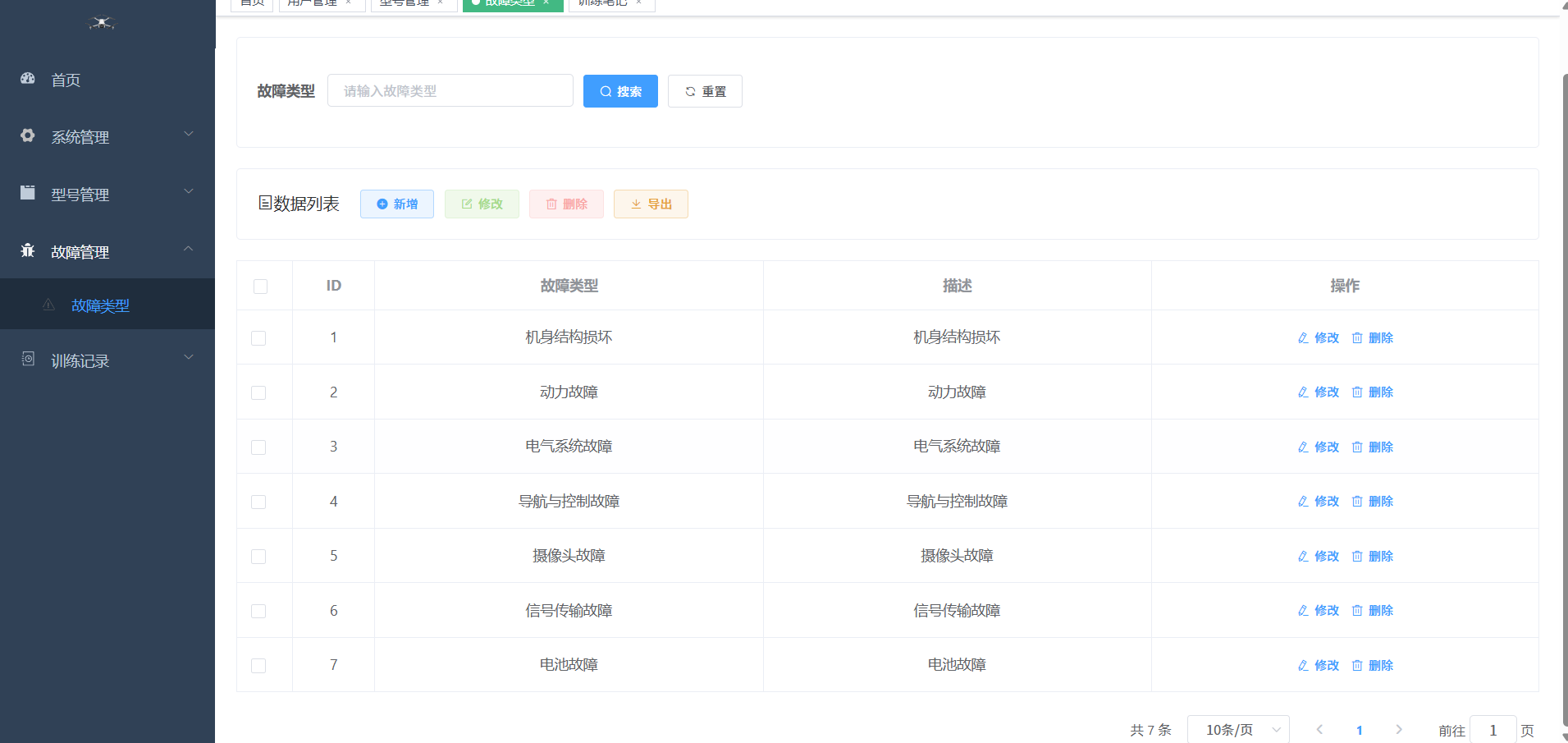This screenshot has height=743, width=1568.
Task: Delete the 电池故障 row via its trash link
Action: (x=1373, y=665)
